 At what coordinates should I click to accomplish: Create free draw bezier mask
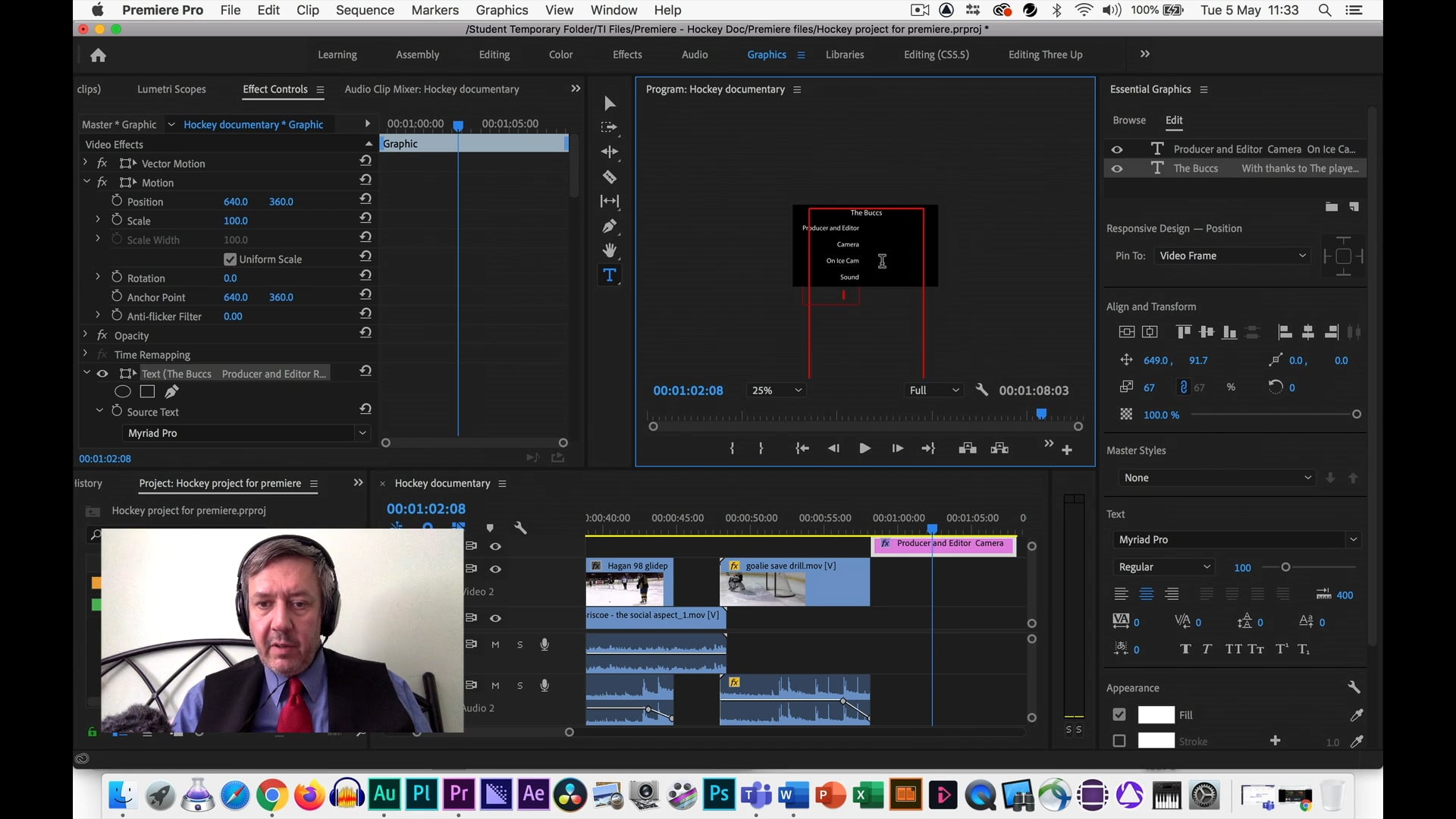click(172, 392)
